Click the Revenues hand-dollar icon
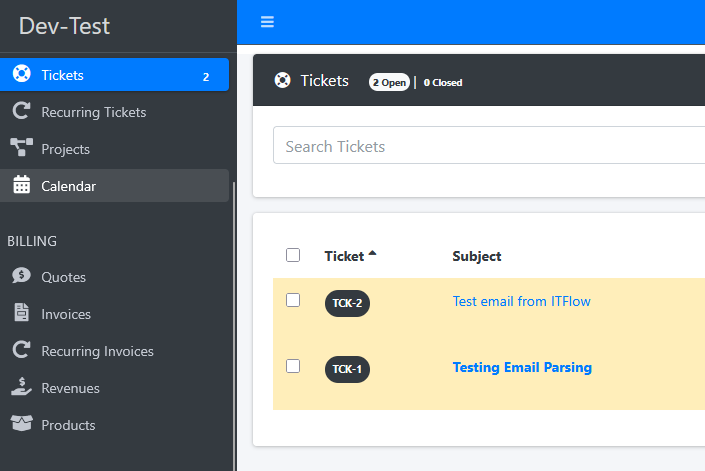This screenshot has width=705, height=471. tap(22, 386)
